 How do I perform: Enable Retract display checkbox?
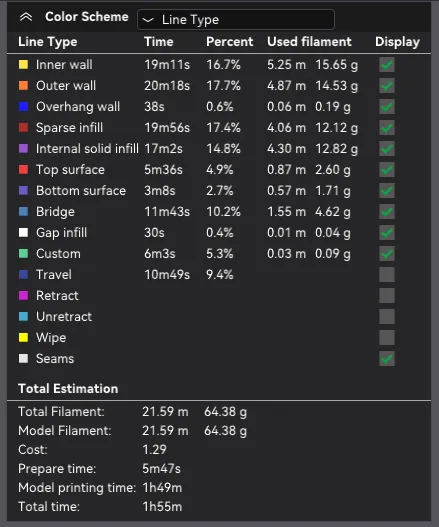(x=387, y=296)
